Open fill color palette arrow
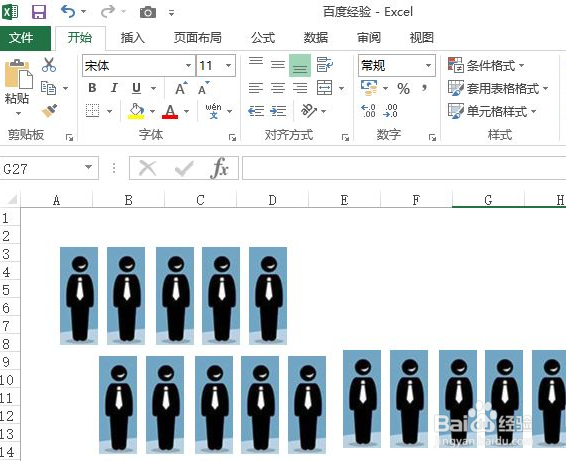The image size is (566, 461). click(x=152, y=111)
